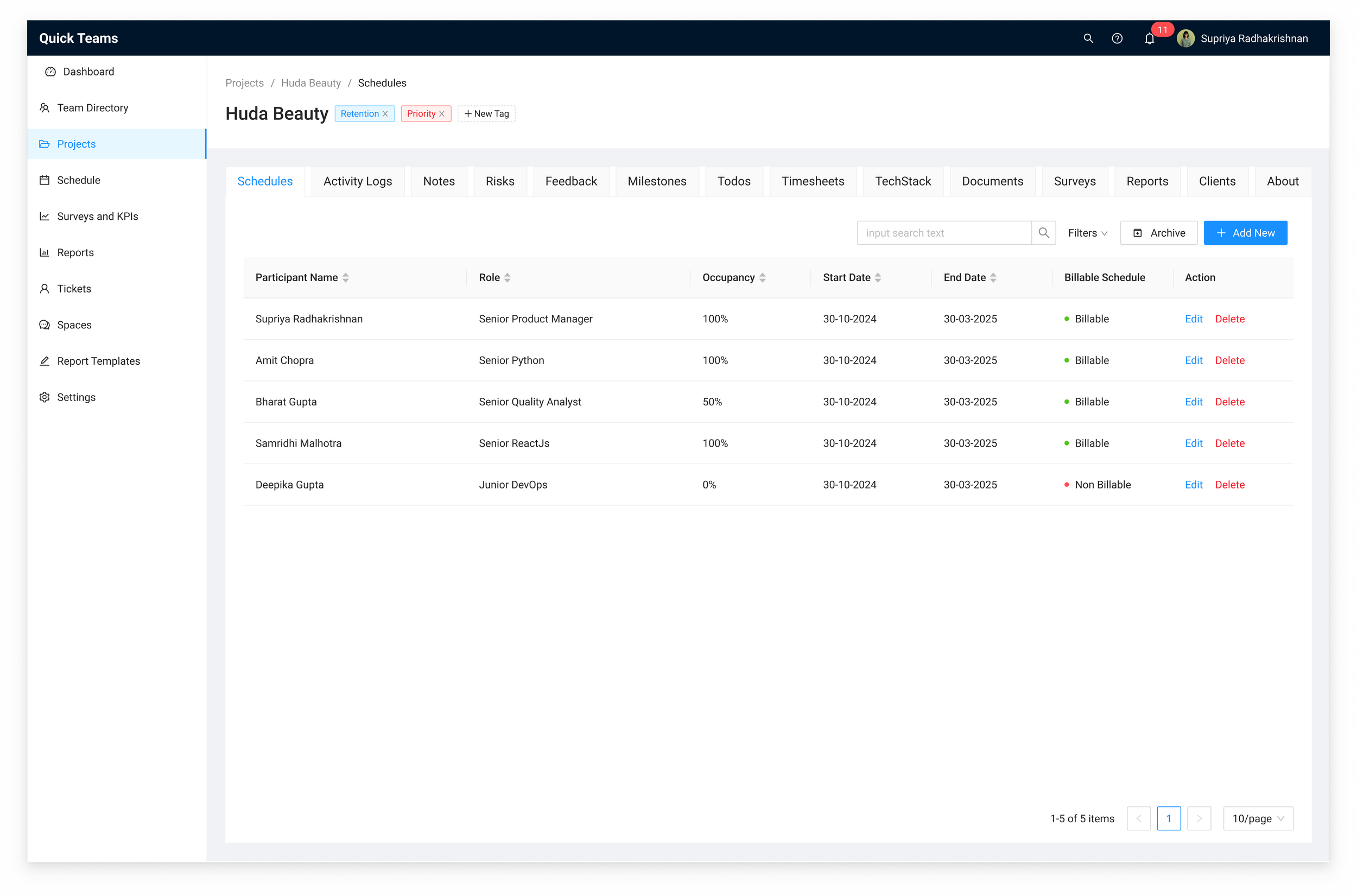Image resolution: width=1357 pixels, height=896 pixels.
Task: Sort table by End Date column
Action: coord(993,278)
